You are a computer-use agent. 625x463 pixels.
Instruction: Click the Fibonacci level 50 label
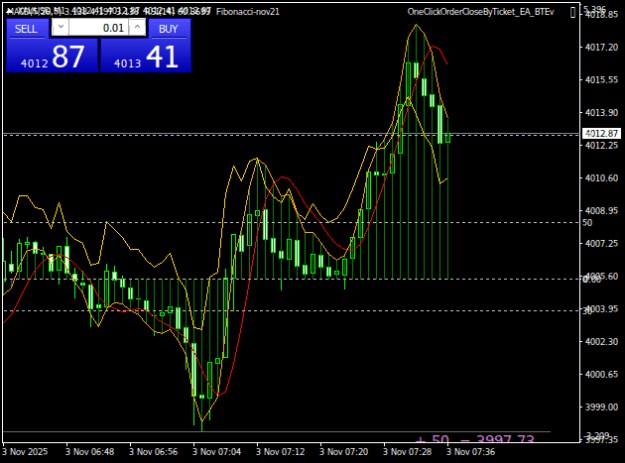point(587,223)
